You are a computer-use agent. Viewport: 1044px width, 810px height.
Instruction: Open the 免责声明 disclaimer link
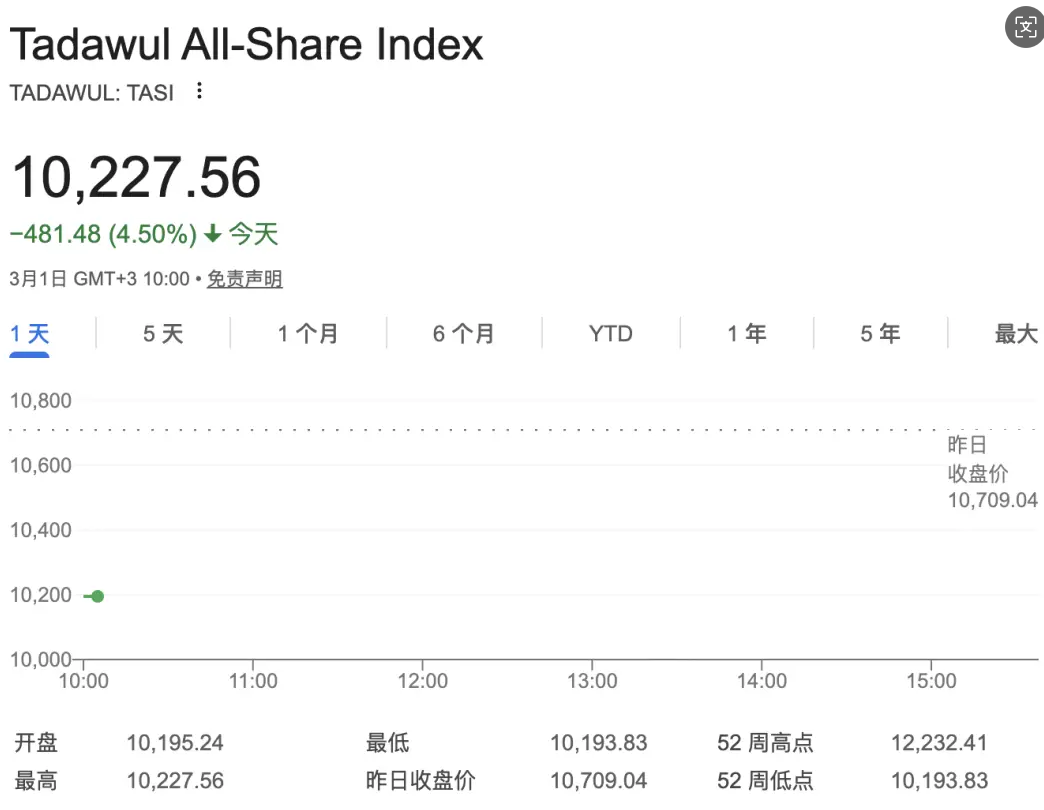[245, 279]
